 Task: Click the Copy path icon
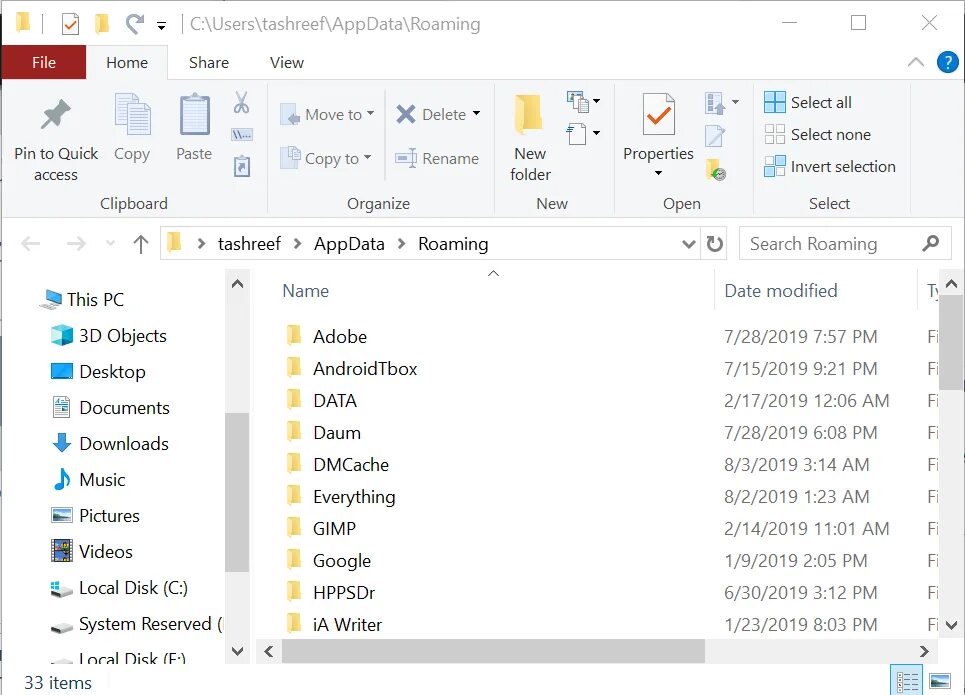242,134
